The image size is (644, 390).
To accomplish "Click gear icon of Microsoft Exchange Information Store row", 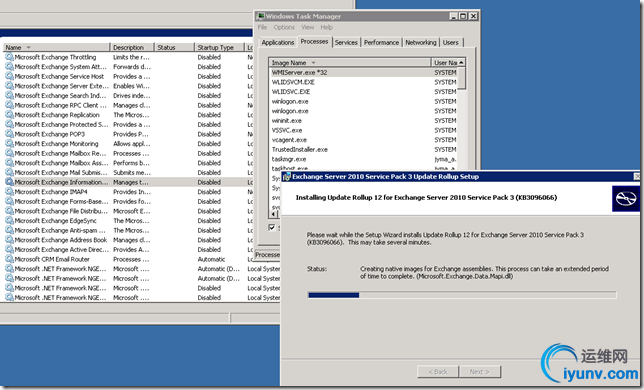I will [9, 182].
